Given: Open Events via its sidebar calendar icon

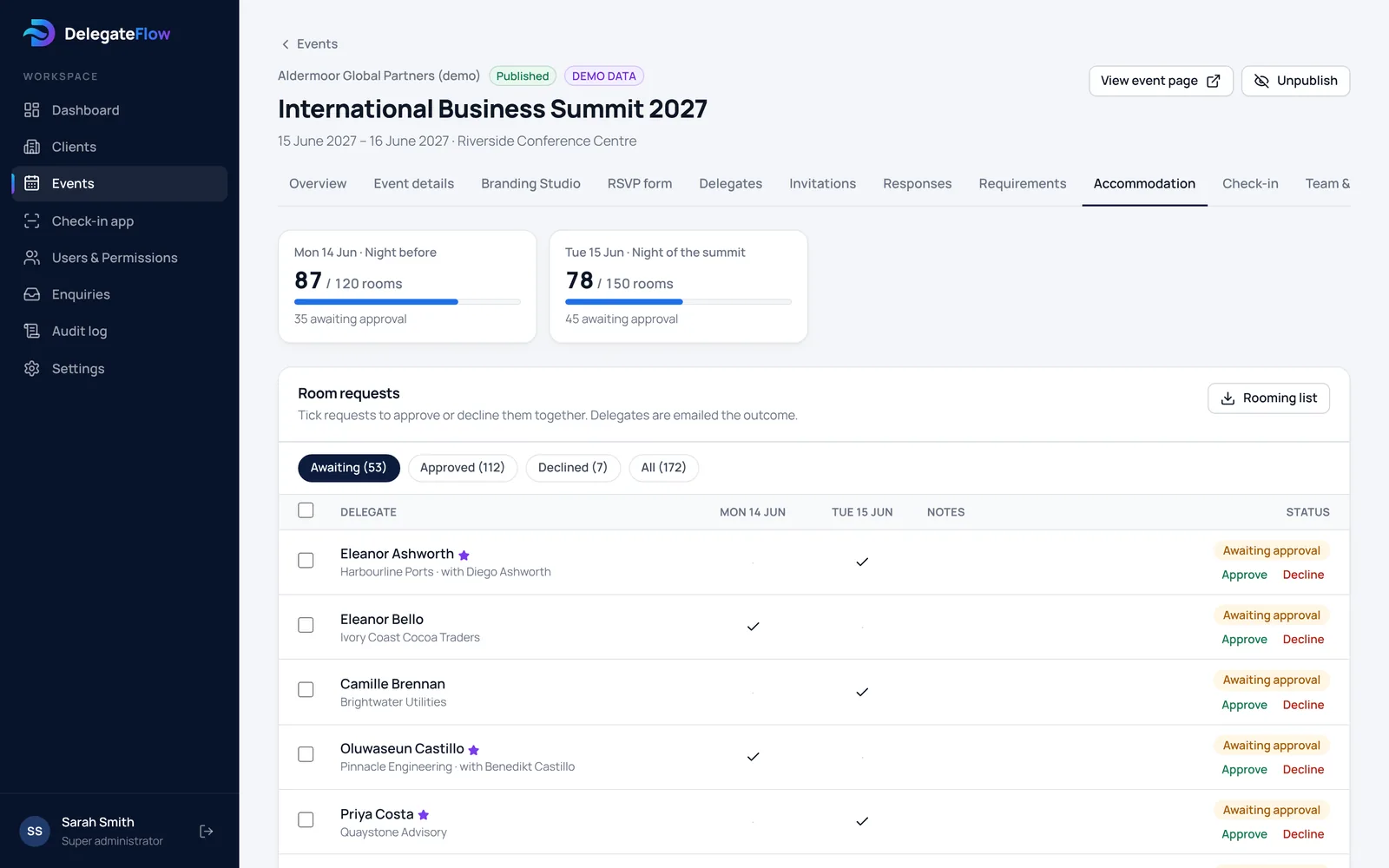Looking at the screenshot, I should [32, 183].
